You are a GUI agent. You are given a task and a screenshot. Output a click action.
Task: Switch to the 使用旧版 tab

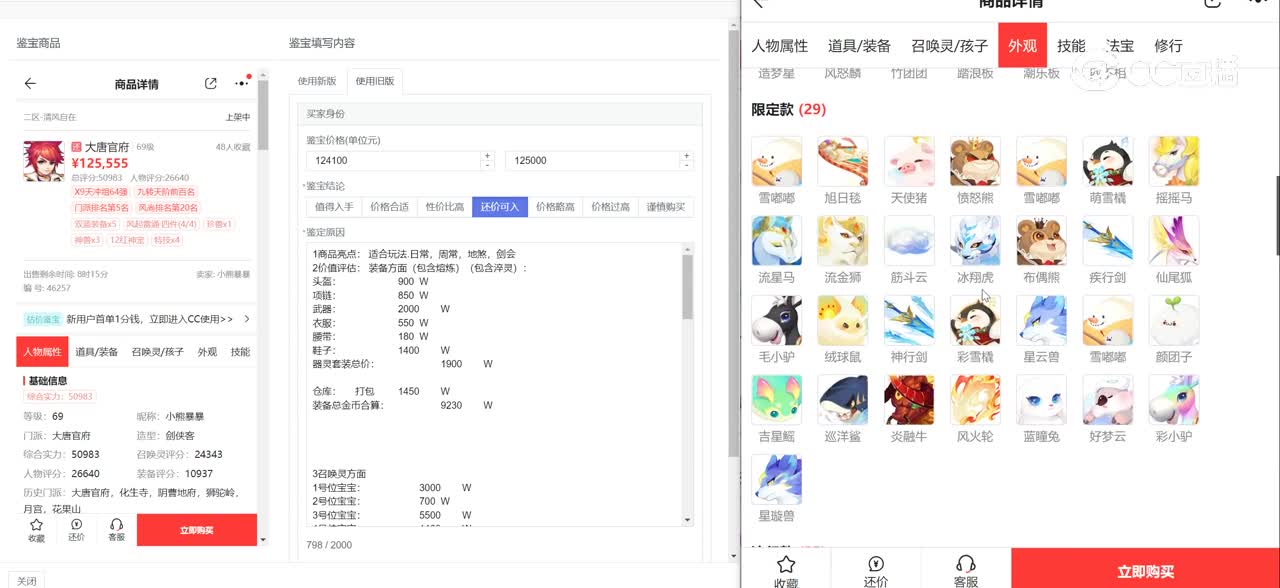[x=375, y=81]
